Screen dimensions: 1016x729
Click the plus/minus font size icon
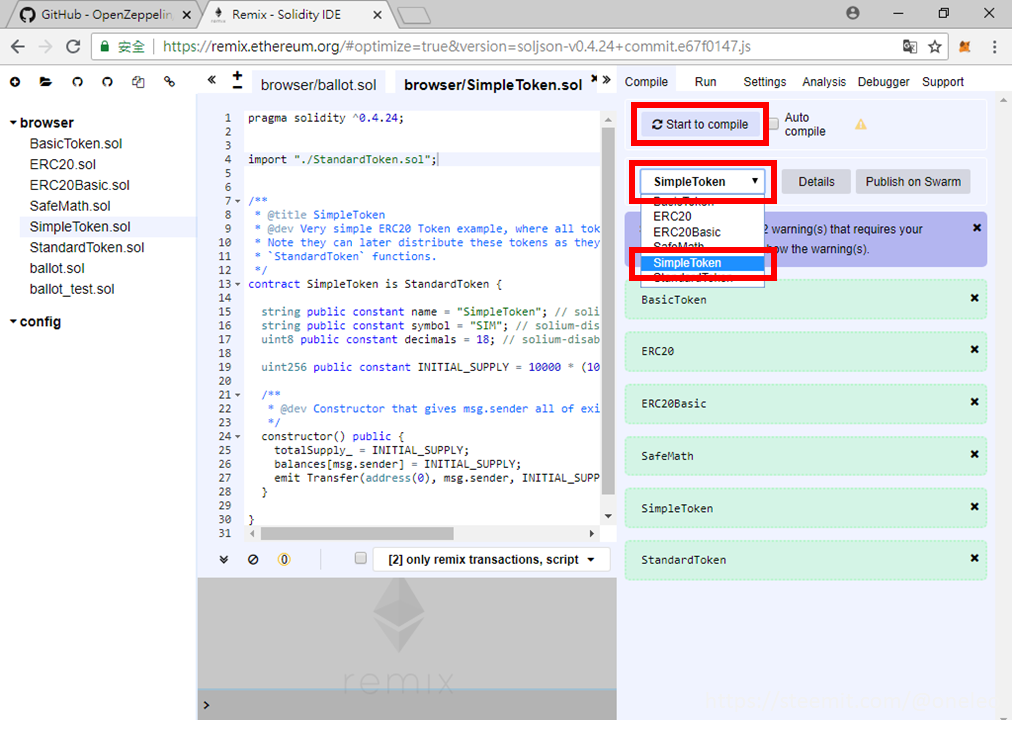pyautogui.click(x=237, y=80)
